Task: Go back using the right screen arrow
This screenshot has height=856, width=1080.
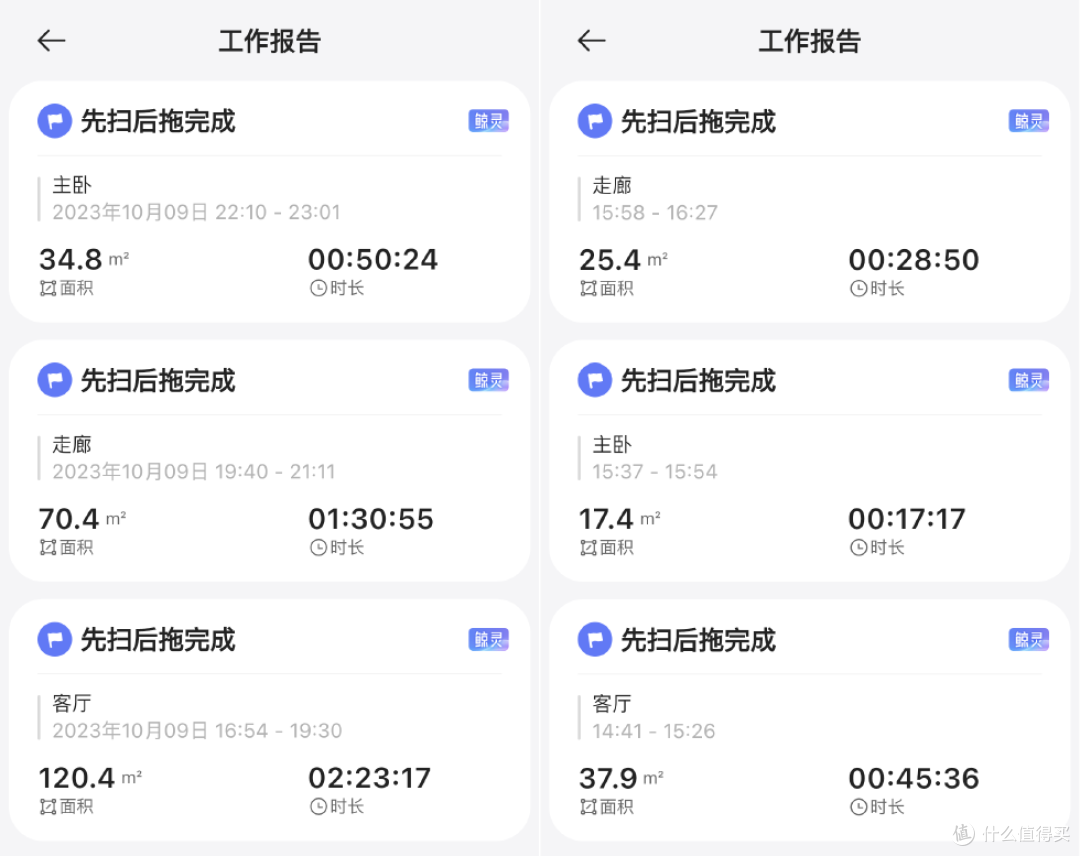Action: pyautogui.click(x=591, y=41)
